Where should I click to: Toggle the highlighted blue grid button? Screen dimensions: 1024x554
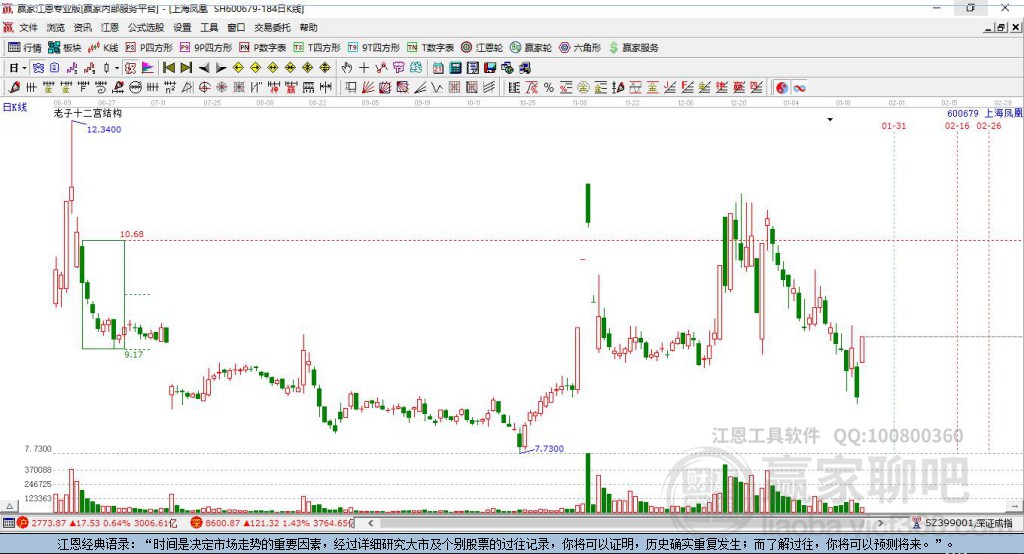pos(38,68)
